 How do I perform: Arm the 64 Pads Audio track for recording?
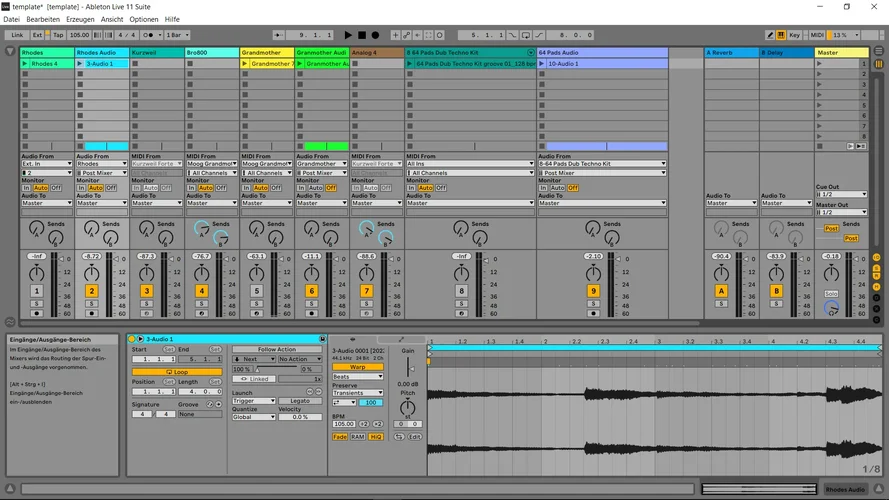click(593, 314)
